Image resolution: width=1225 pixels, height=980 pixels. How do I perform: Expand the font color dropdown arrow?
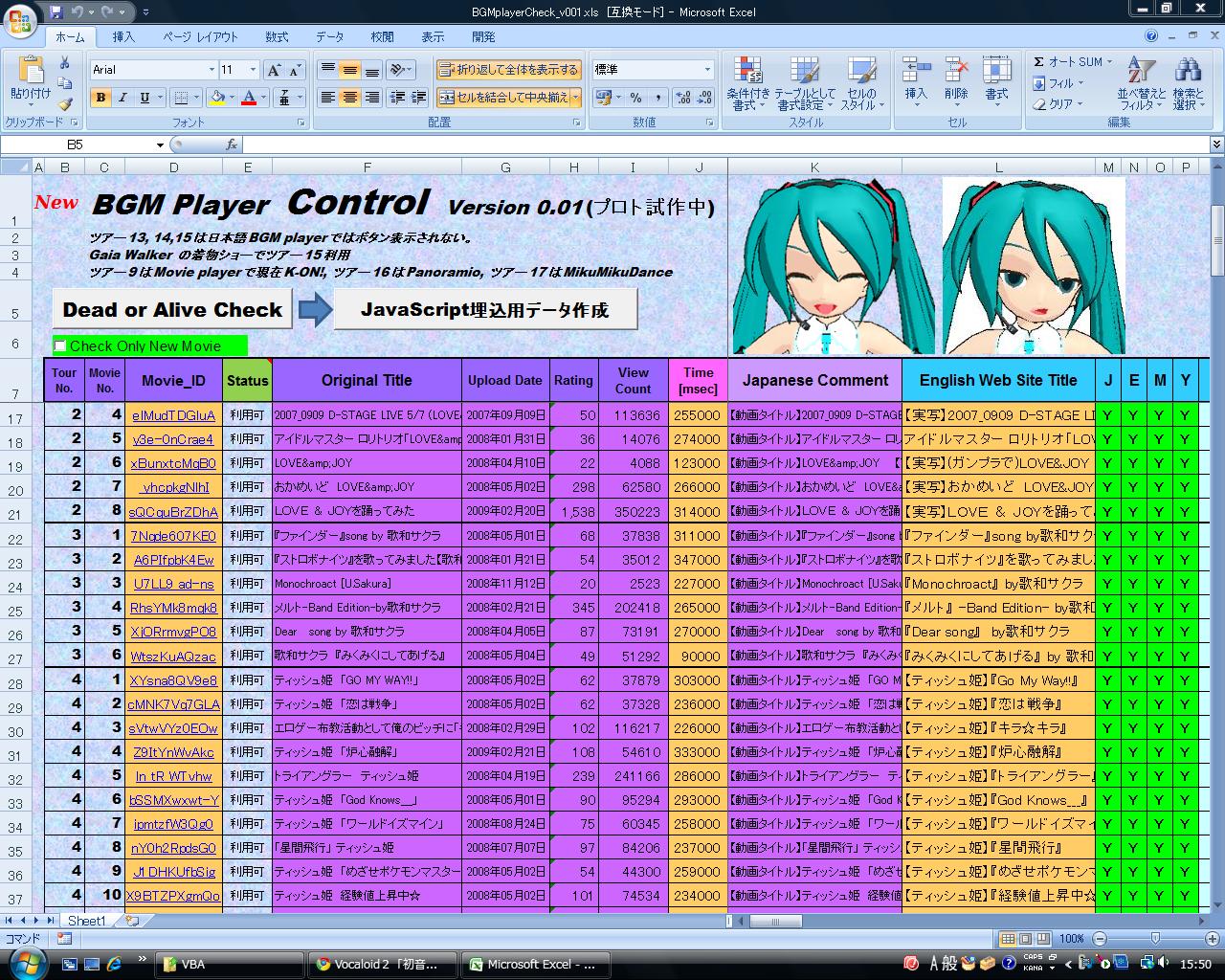coord(263,98)
